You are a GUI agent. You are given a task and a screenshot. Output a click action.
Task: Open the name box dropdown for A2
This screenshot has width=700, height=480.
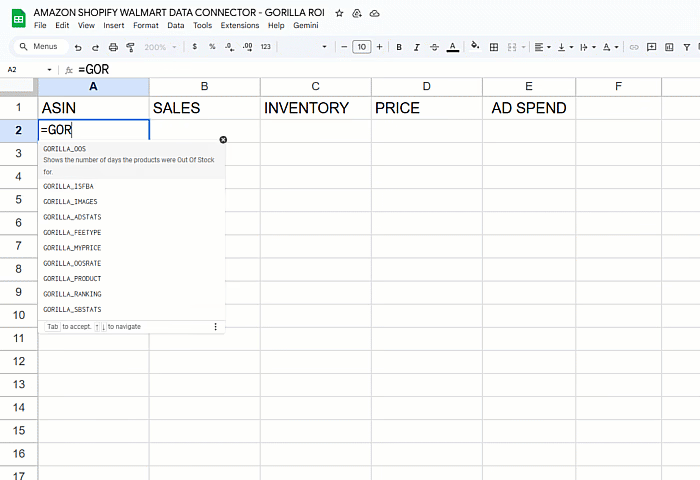point(49,70)
